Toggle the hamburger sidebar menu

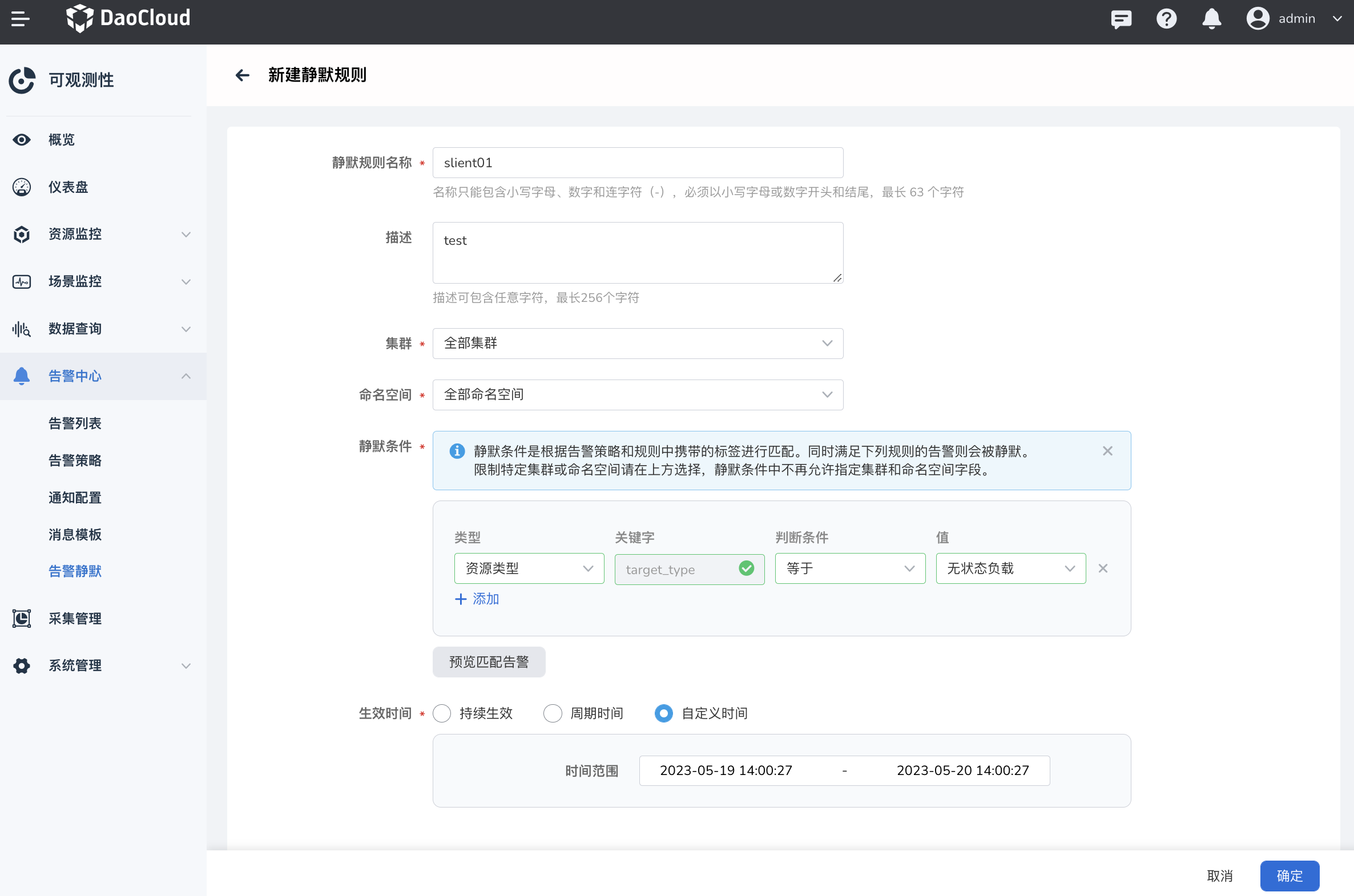21,18
